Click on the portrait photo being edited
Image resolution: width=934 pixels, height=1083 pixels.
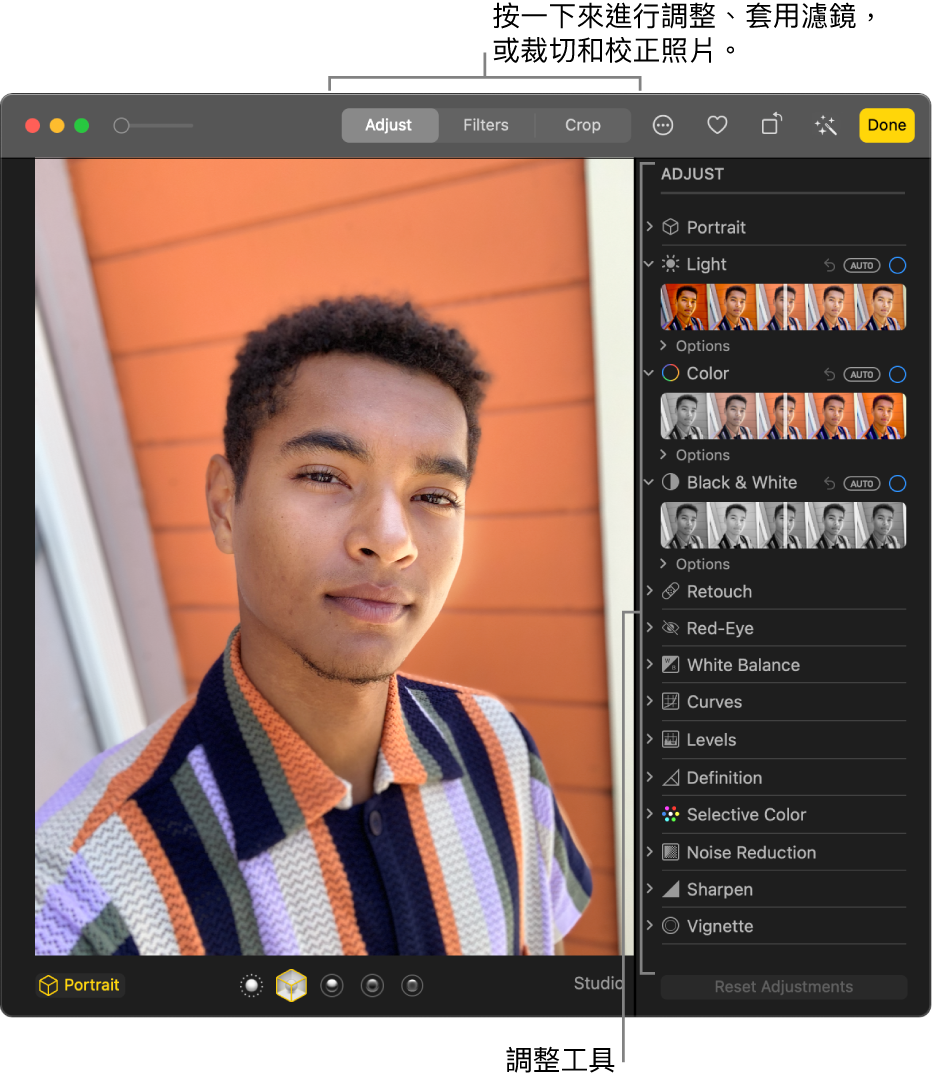coord(334,557)
